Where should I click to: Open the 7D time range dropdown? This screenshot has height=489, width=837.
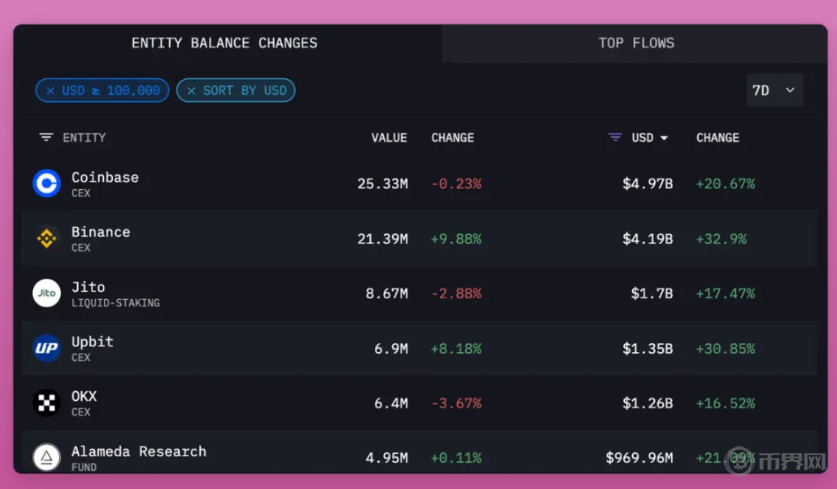(x=774, y=90)
